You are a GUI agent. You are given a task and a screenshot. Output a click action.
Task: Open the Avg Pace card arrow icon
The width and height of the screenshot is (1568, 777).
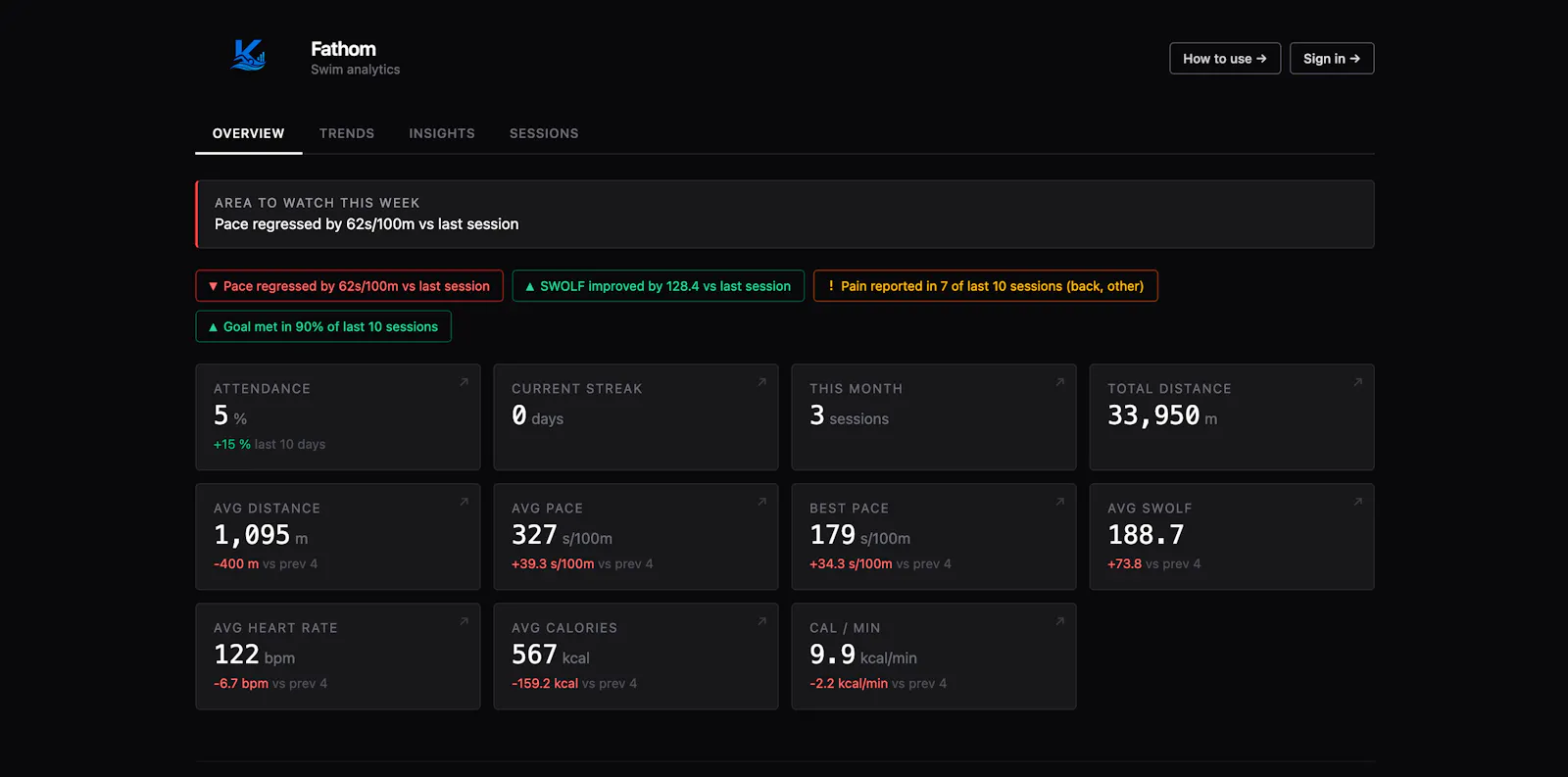point(761,502)
